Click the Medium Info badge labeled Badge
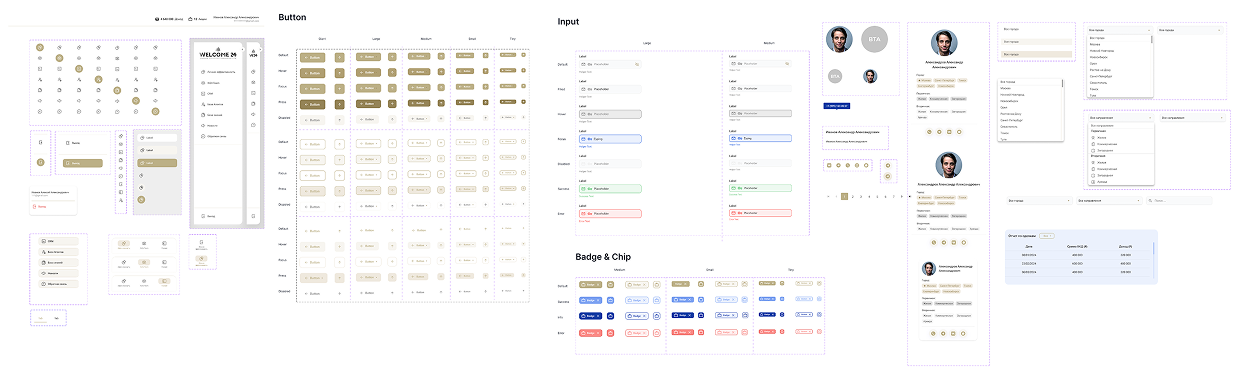Image resolution: width=1248 pixels, height=373 pixels. pos(590,315)
